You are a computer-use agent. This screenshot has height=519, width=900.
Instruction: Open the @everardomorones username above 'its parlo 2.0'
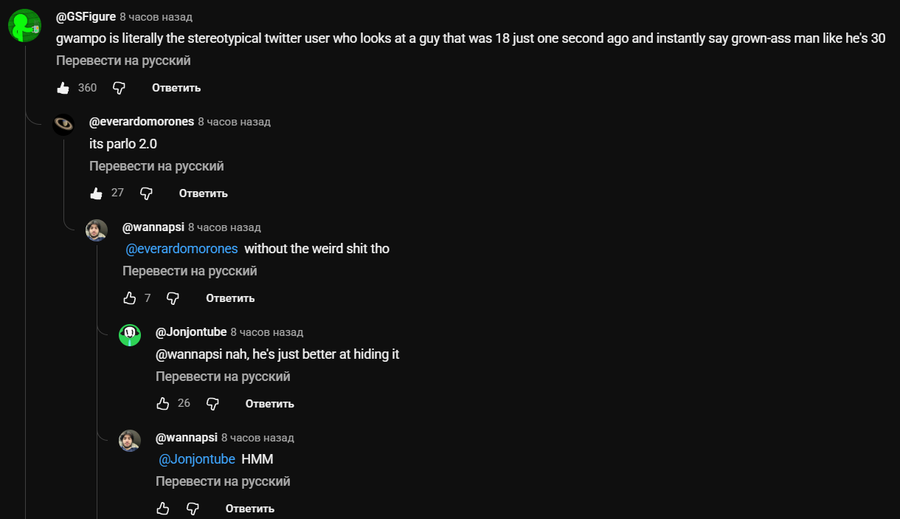(141, 122)
